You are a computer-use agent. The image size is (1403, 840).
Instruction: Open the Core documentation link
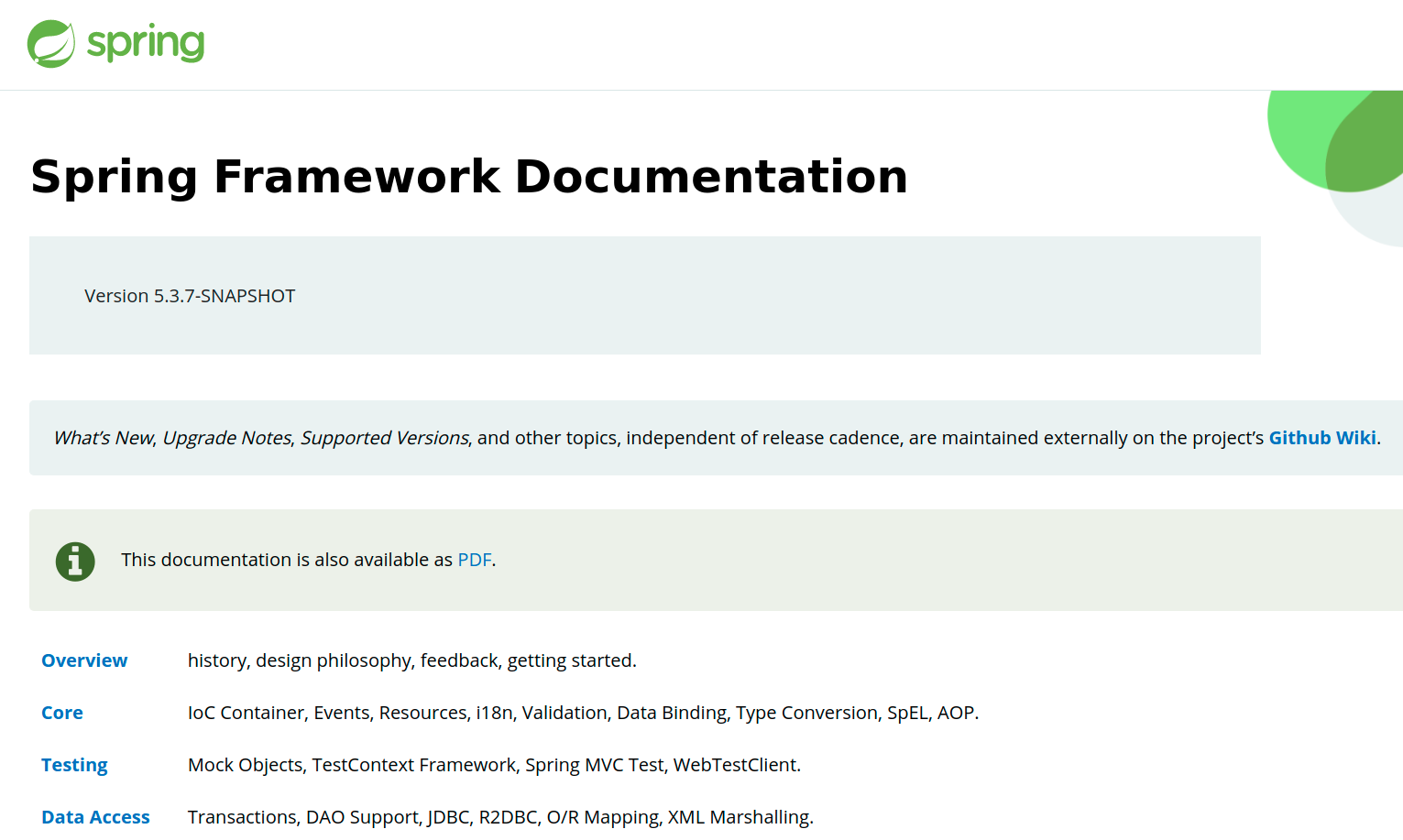coord(62,713)
